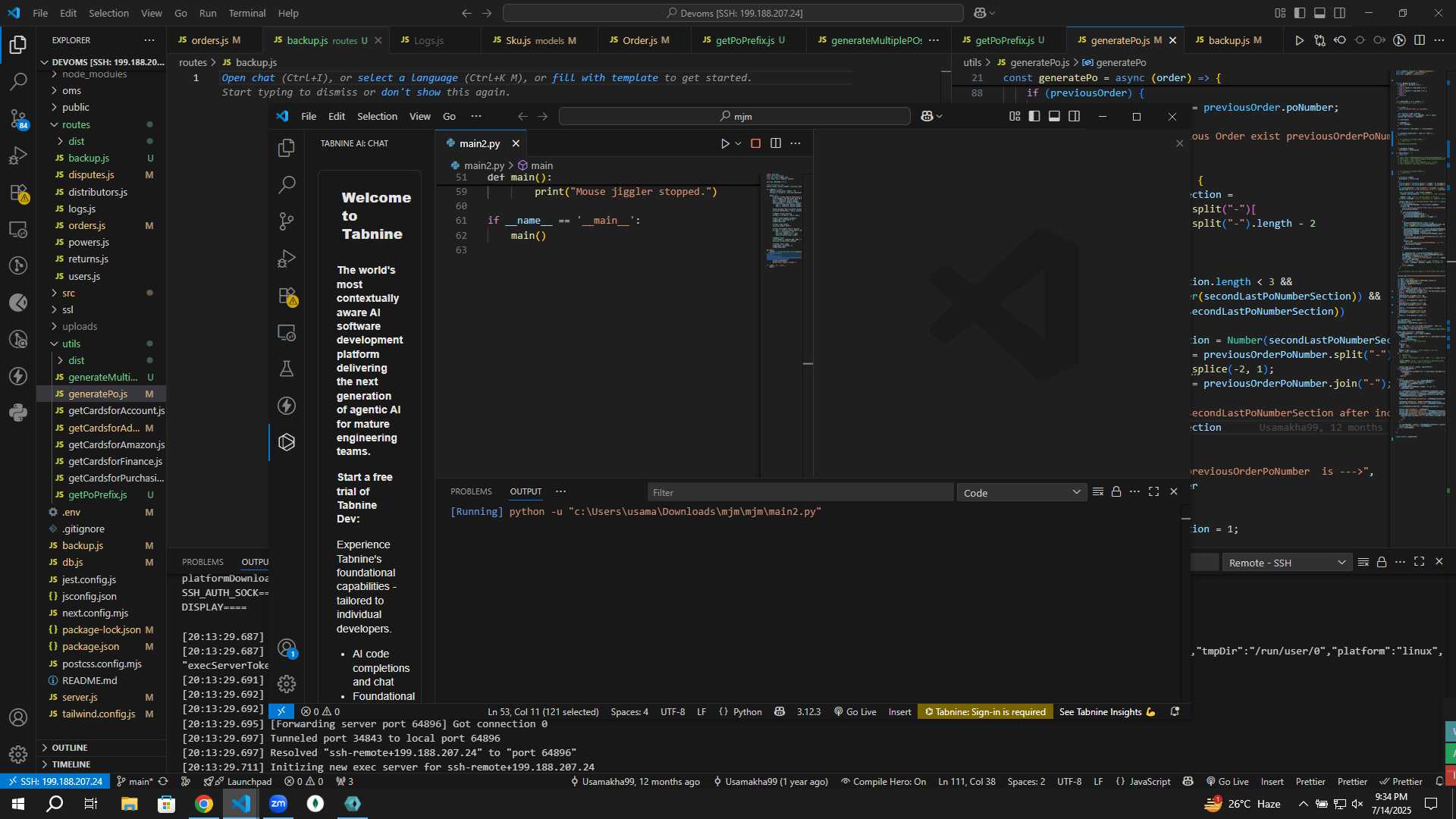Toggle Primary Side Bar in mjm window
The height and width of the screenshot is (819, 1456).
[1034, 116]
